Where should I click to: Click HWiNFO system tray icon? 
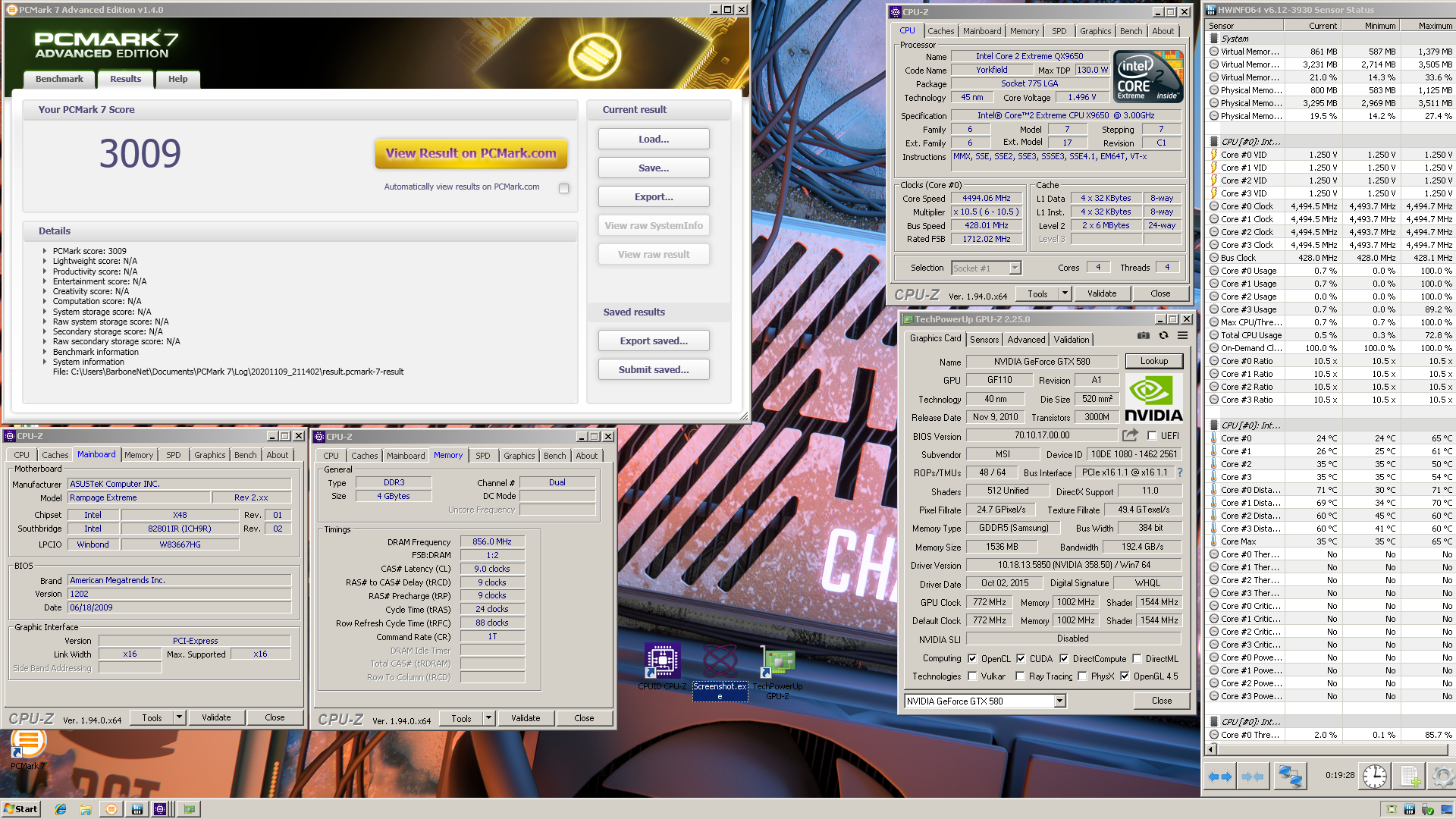(1410, 809)
